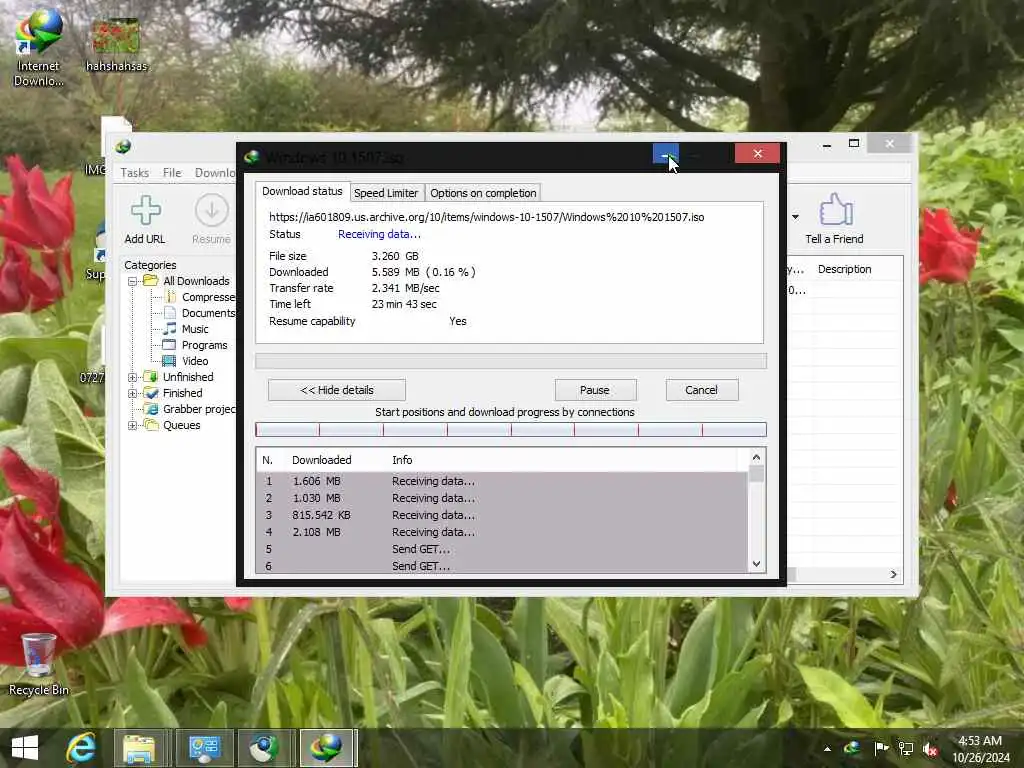
Task: Open the control panel taskbar icon
Action: (204, 748)
